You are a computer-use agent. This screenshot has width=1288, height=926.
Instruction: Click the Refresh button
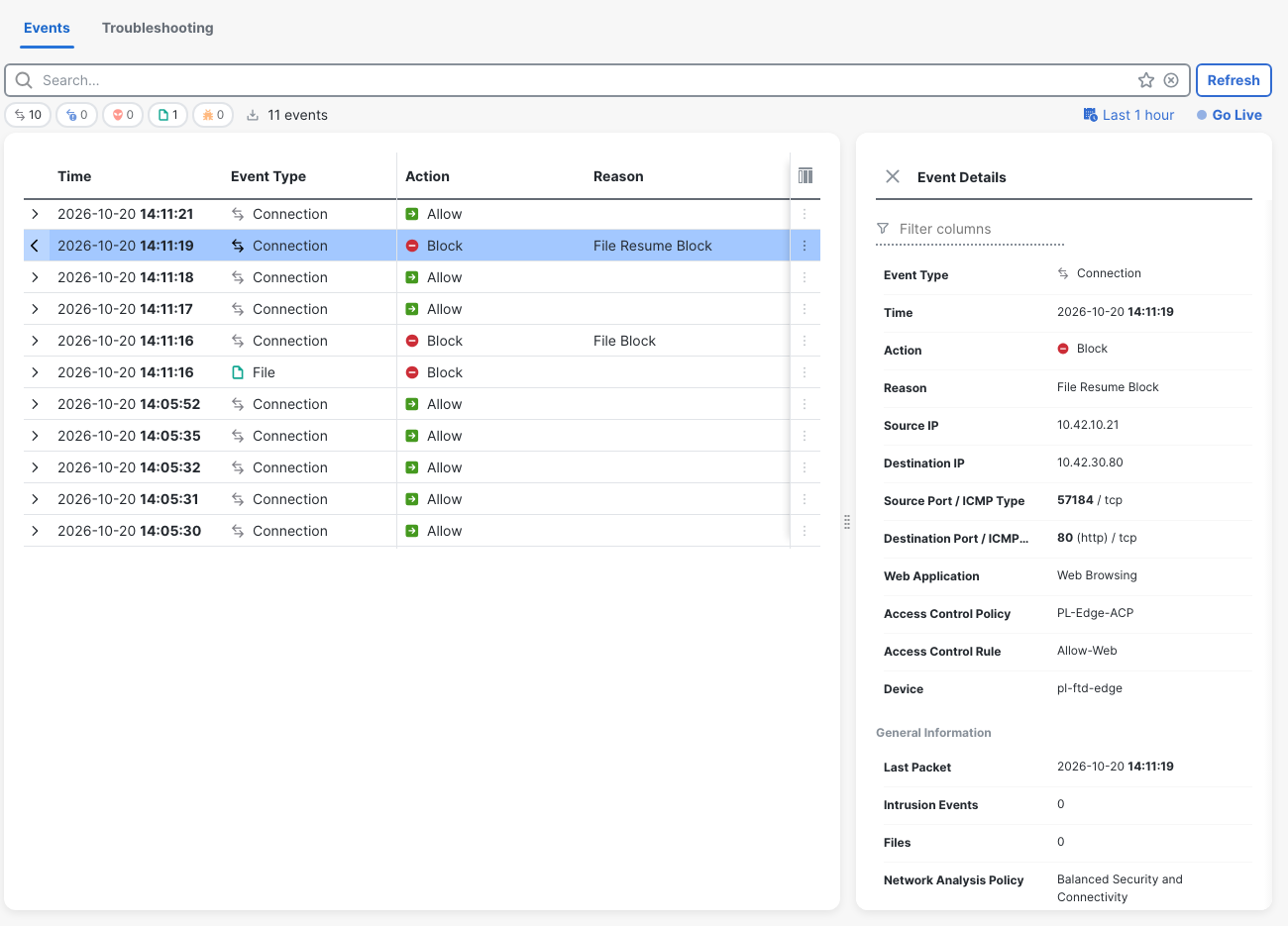[x=1234, y=80]
